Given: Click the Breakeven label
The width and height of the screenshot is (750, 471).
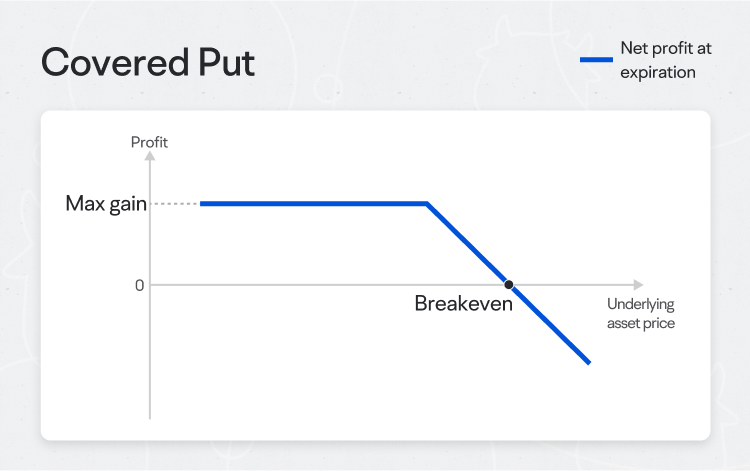Looking at the screenshot, I should point(463,304).
